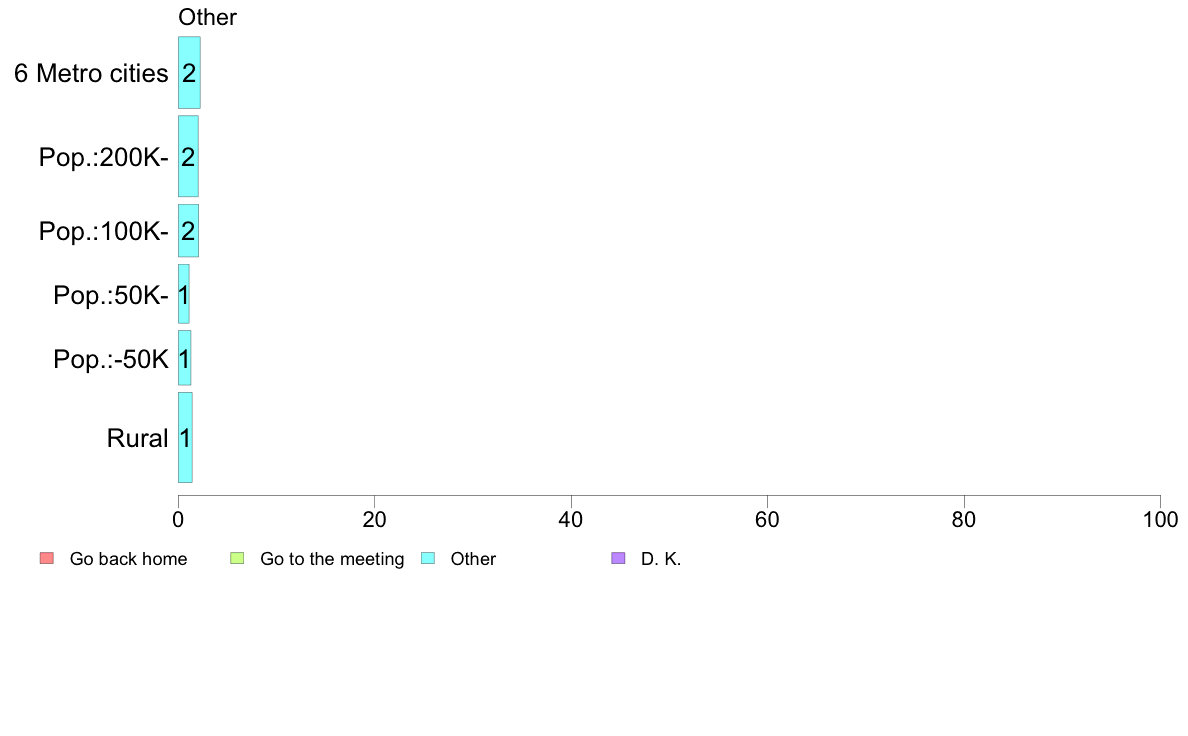Select the Pop.:200K- bar
The image size is (1188, 736).
tap(189, 156)
